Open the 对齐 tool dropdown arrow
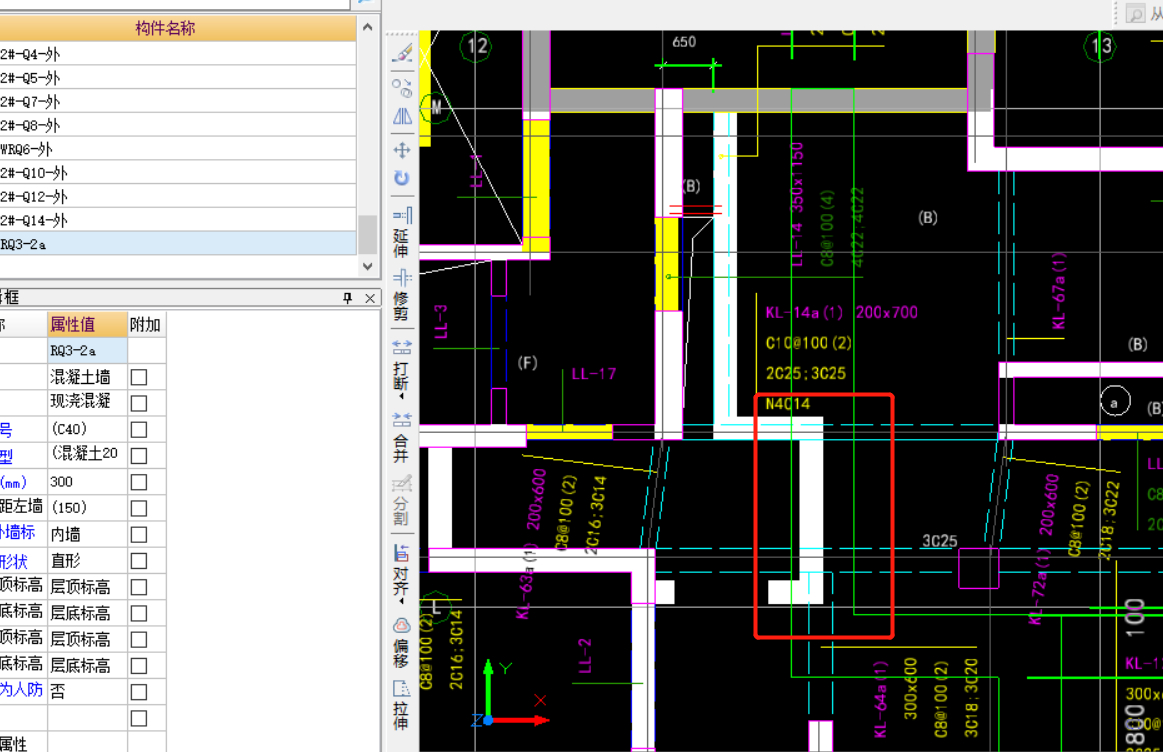Image resolution: width=1163 pixels, height=752 pixels. pyautogui.click(x=401, y=602)
